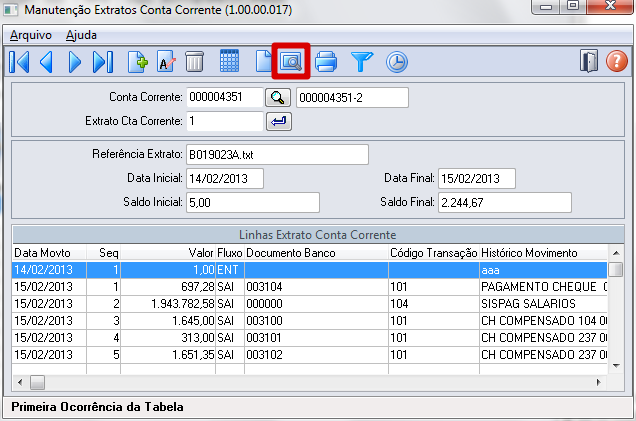Select PAGAMENTO CHEQUE history cell

click(x=543, y=287)
